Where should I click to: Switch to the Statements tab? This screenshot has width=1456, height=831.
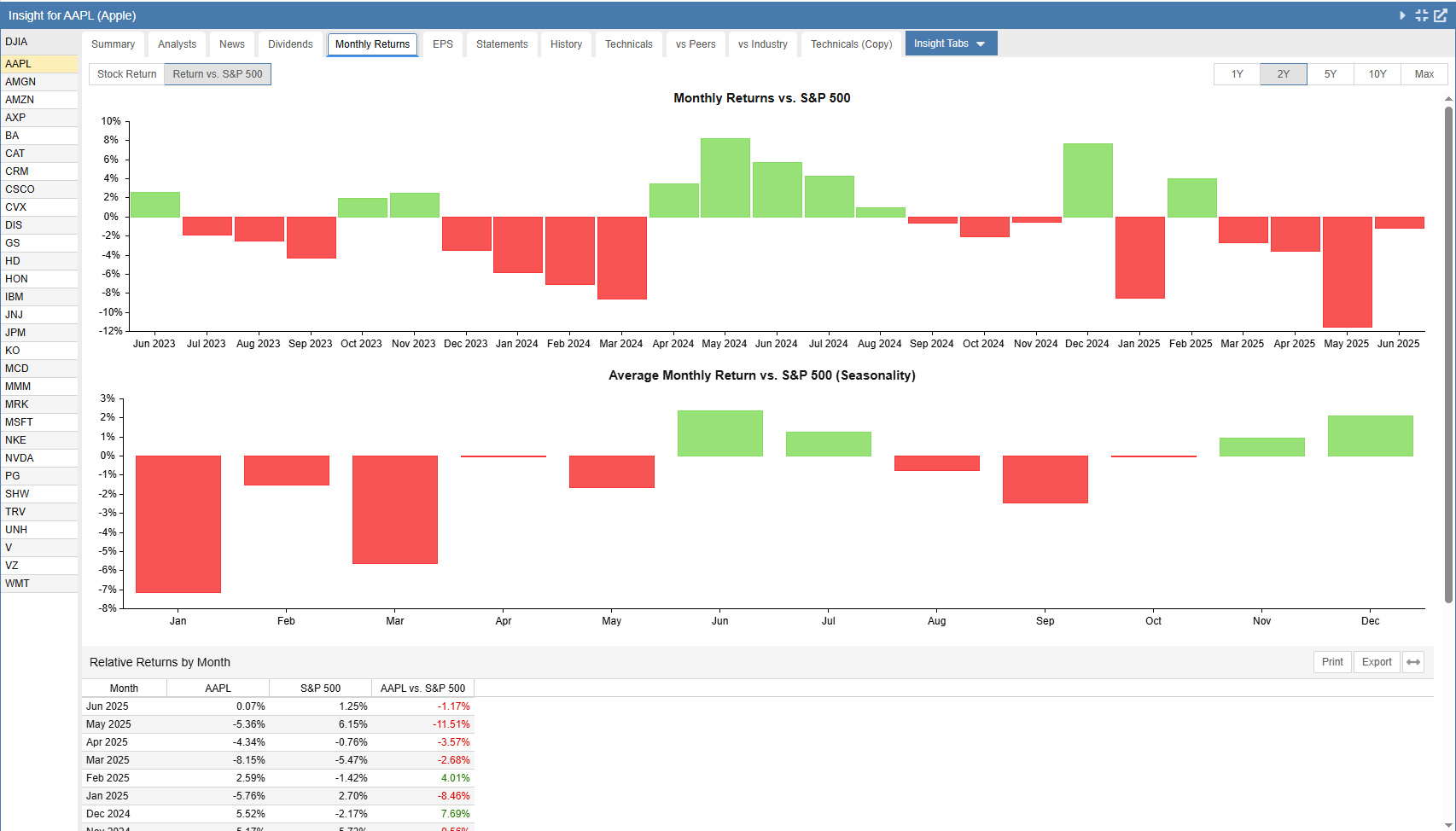[502, 44]
